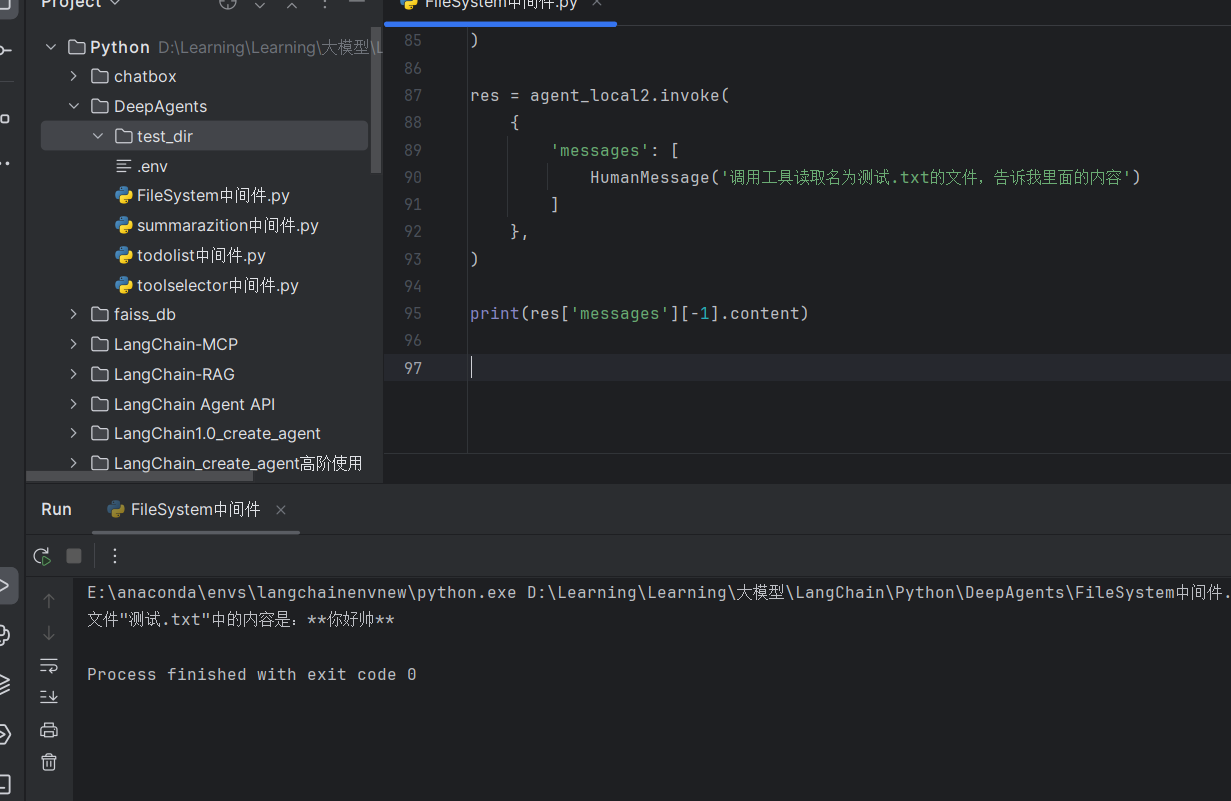1231x801 pixels.
Task: Close the FileSystem中间件 run tab
Action: pos(281,510)
